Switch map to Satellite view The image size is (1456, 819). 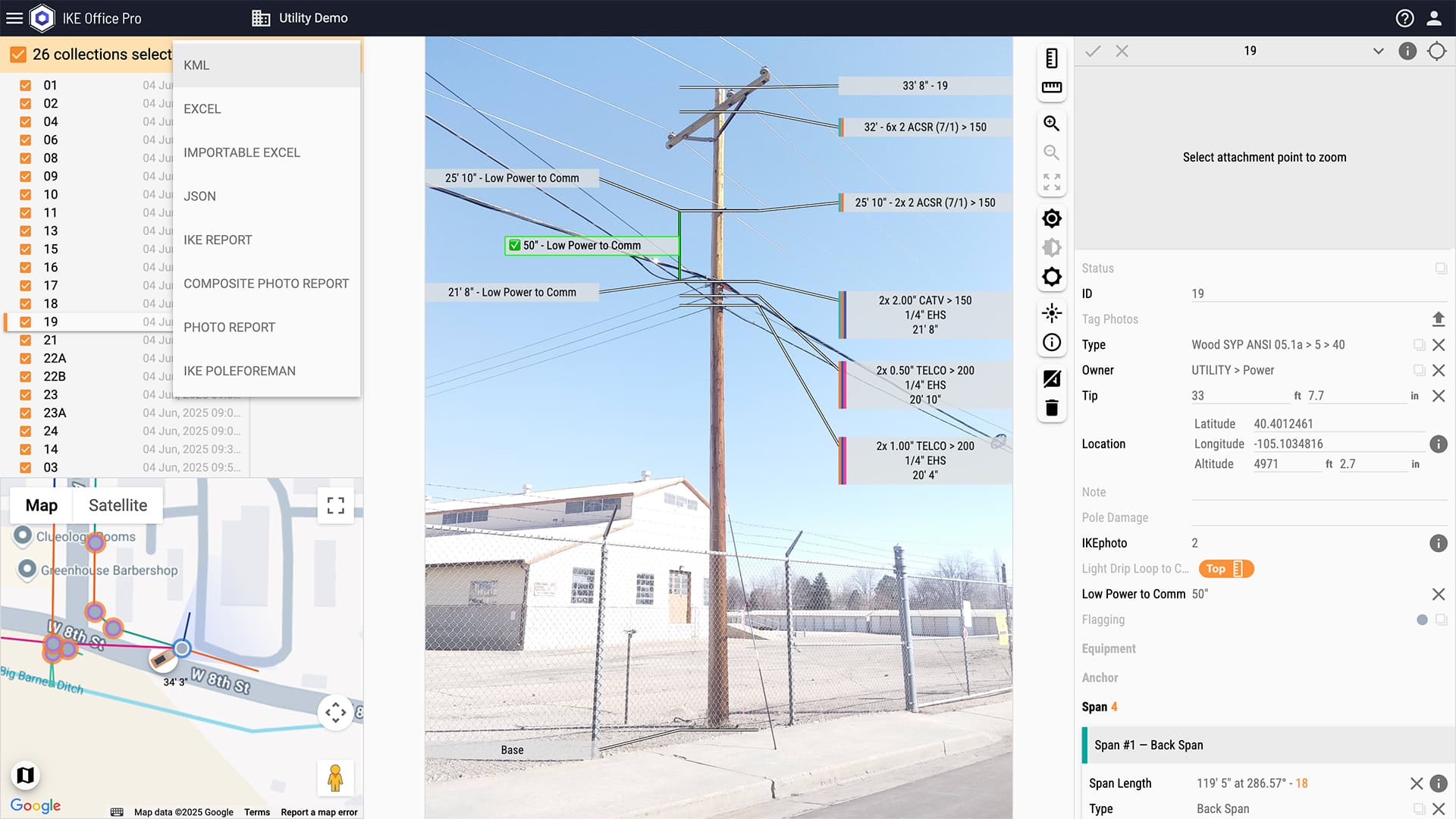(x=118, y=505)
